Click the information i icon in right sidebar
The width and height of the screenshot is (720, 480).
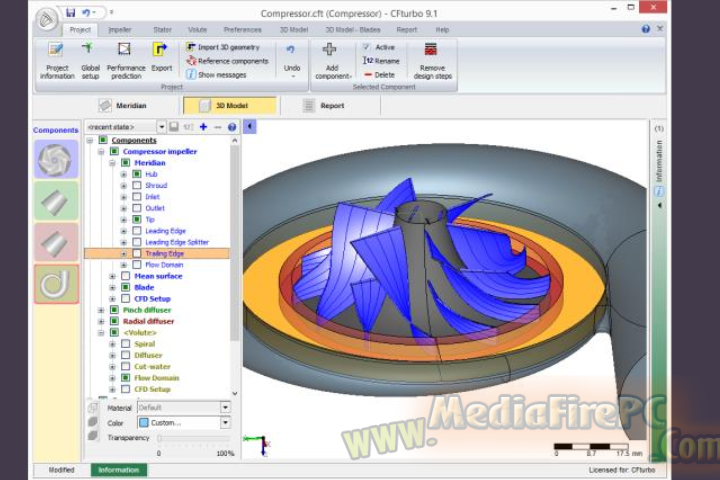coord(659,192)
